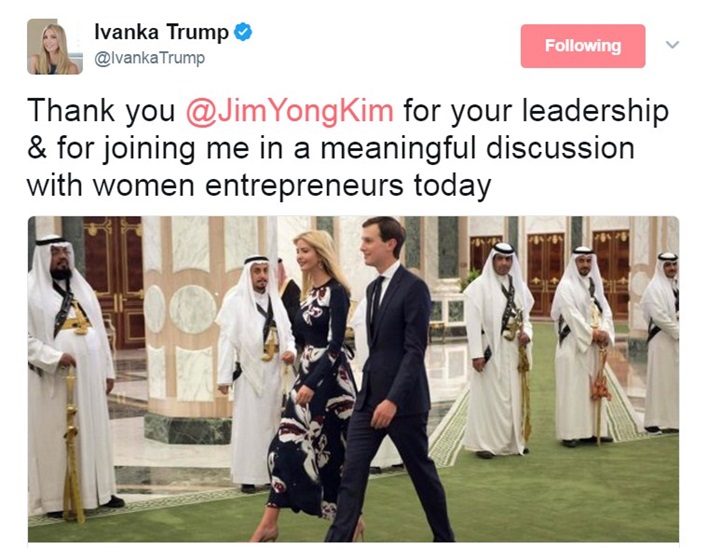The image size is (720, 548).
Task: Follow the @JimYongKim mention link
Action: click(289, 111)
